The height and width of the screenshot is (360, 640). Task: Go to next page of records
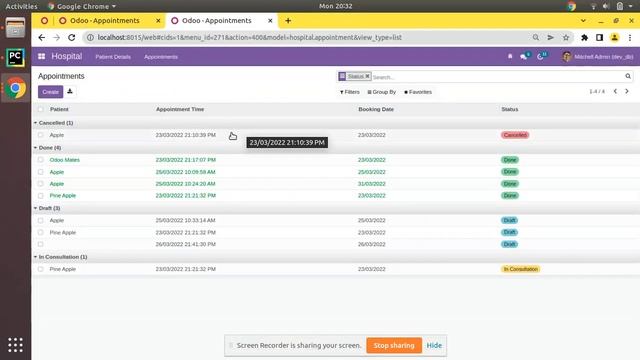point(627,91)
